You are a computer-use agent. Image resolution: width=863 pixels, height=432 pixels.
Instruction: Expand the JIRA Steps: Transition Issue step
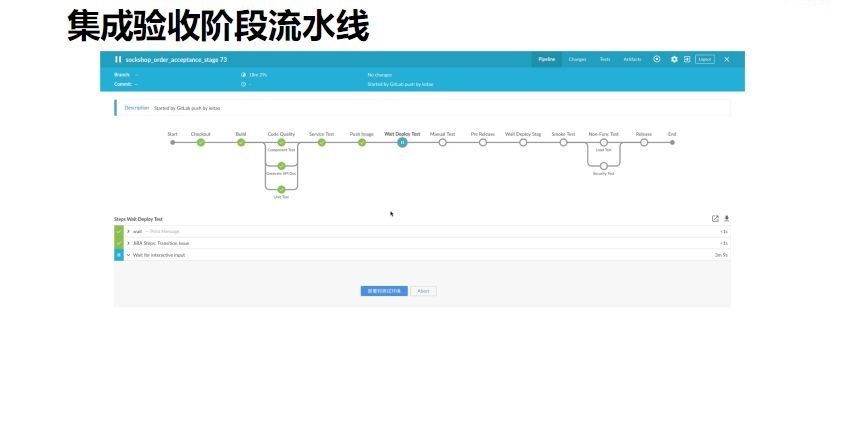click(128, 243)
